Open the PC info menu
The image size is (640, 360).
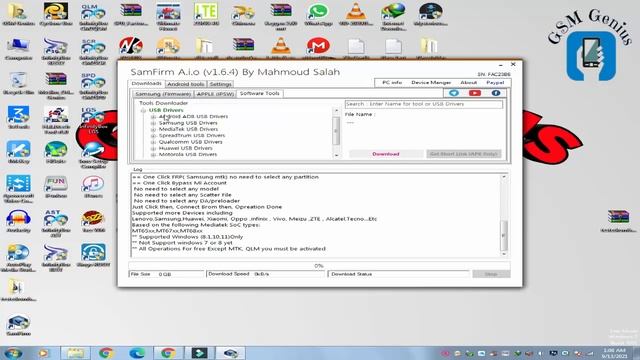(x=392, y=82)
